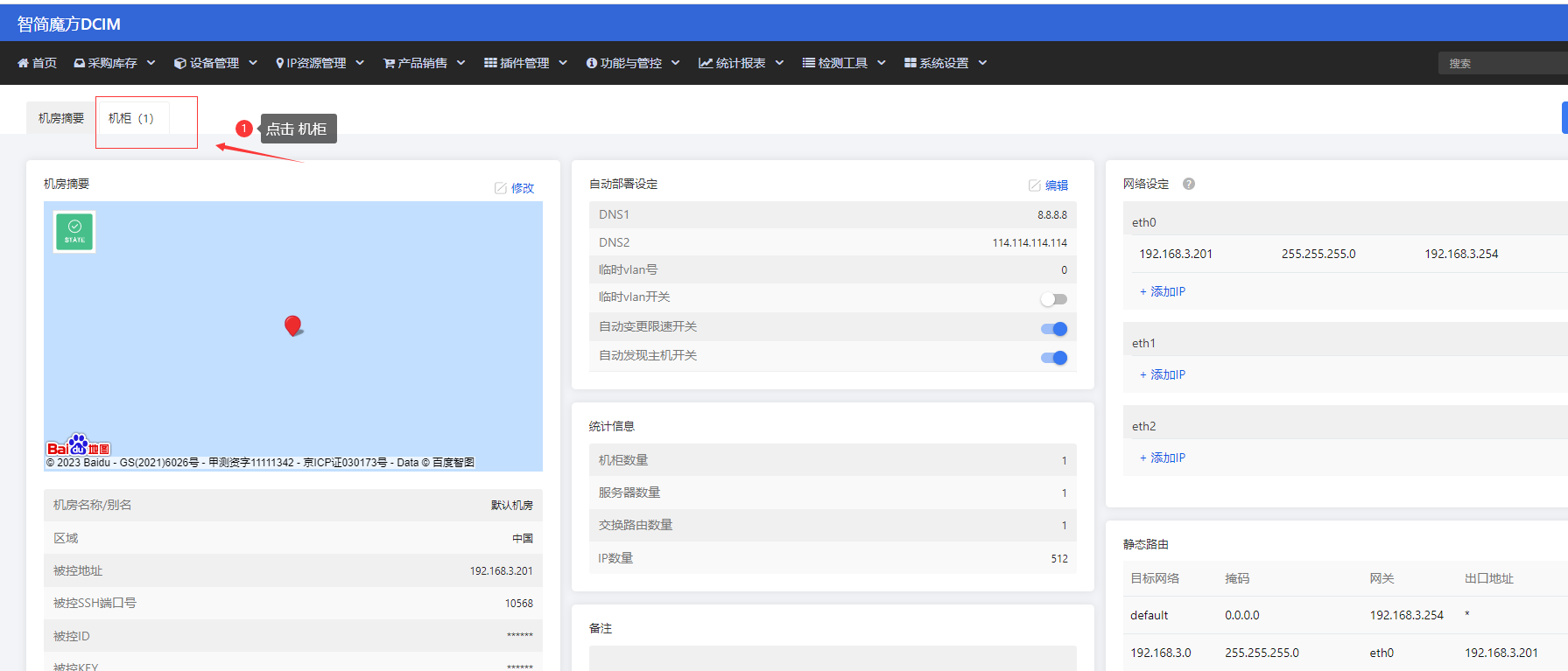This screenshot has height=671, width=1568.
Task: Click the help question mark beside 网络设定
Action: (x=1189, y=184)
